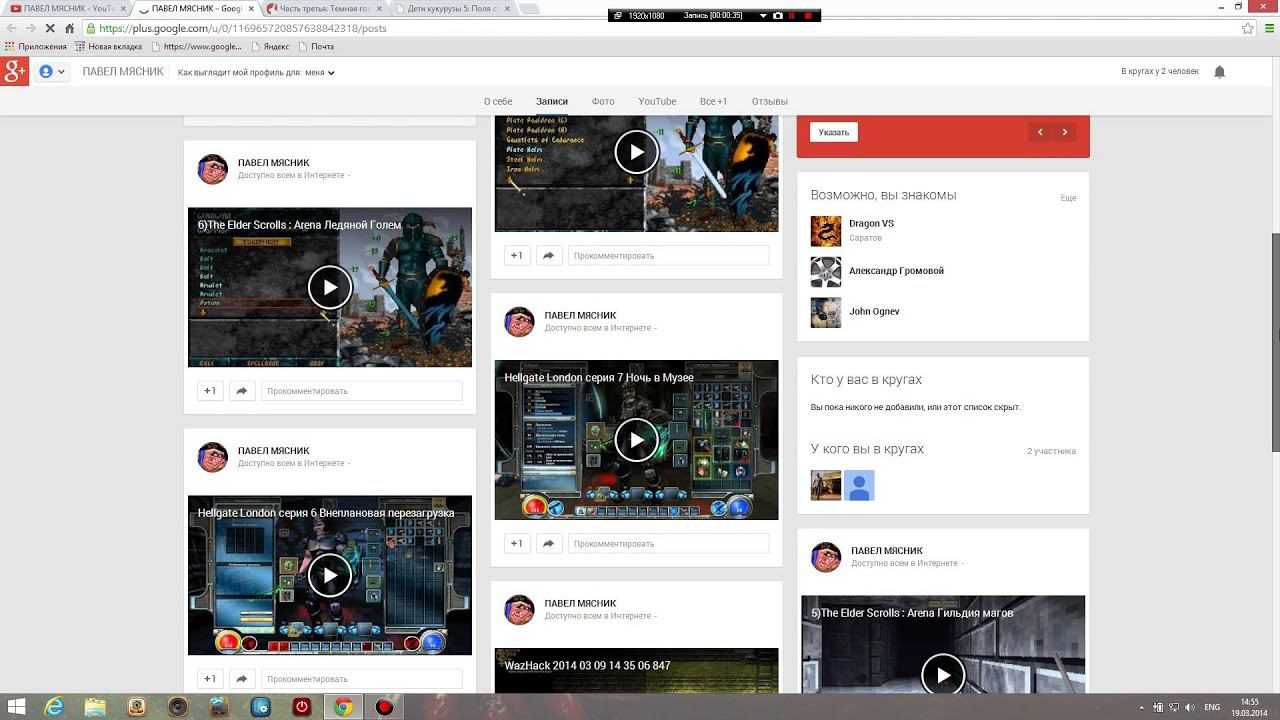Image resolution: width=1280 pixels, height=720 pixels.
Task: Select the 'Записи' profile tab
Action: [x=552, y=101]
